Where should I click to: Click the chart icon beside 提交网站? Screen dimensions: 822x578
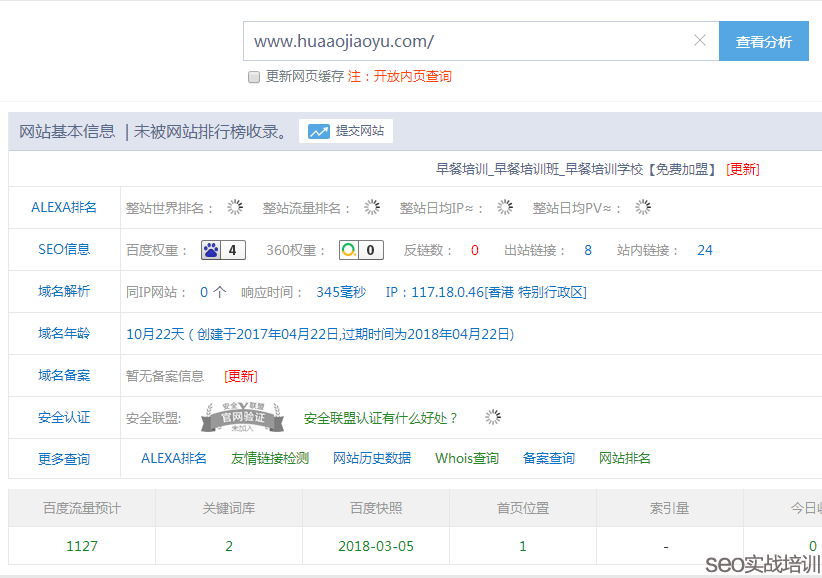321,130
